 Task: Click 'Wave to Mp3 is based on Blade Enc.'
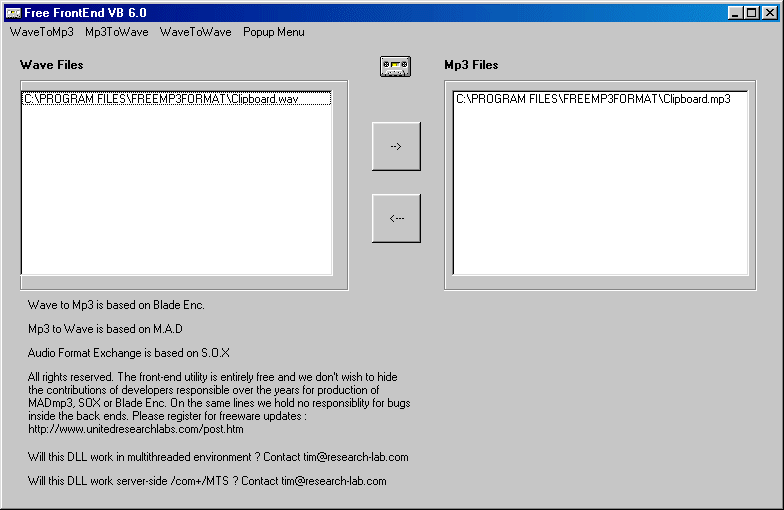tap(116, 305)
